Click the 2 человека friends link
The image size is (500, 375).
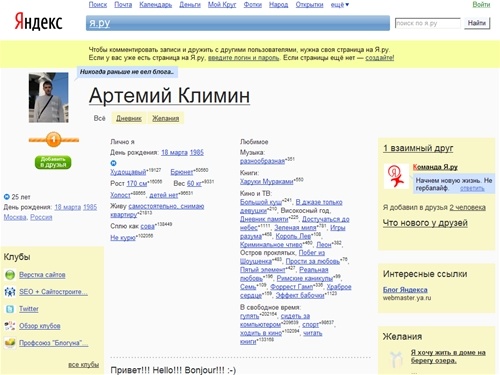[x=467, y=208]
